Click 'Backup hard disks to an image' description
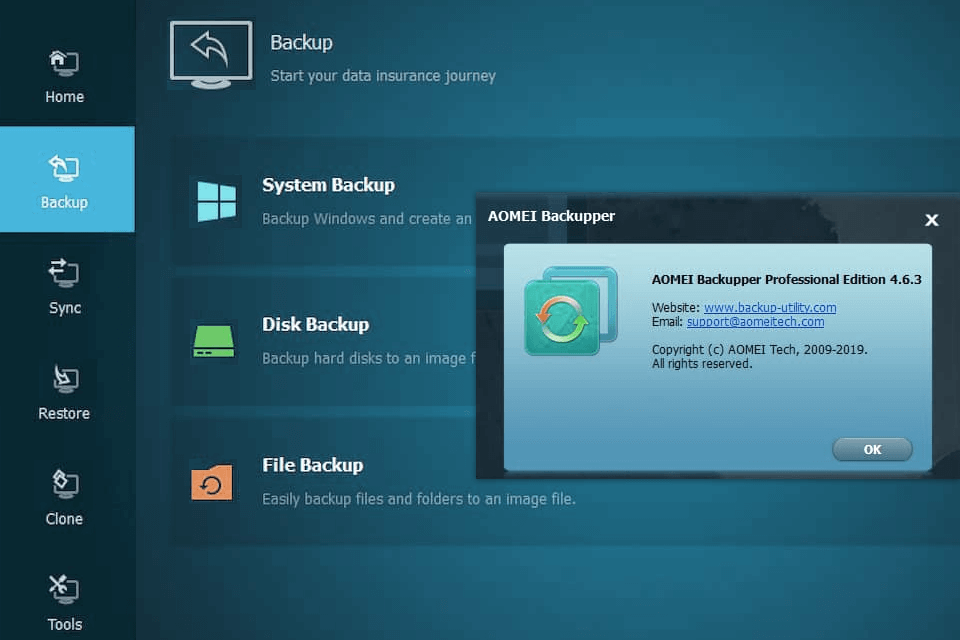This screenshot has width=960, height=640. point(369,358)
